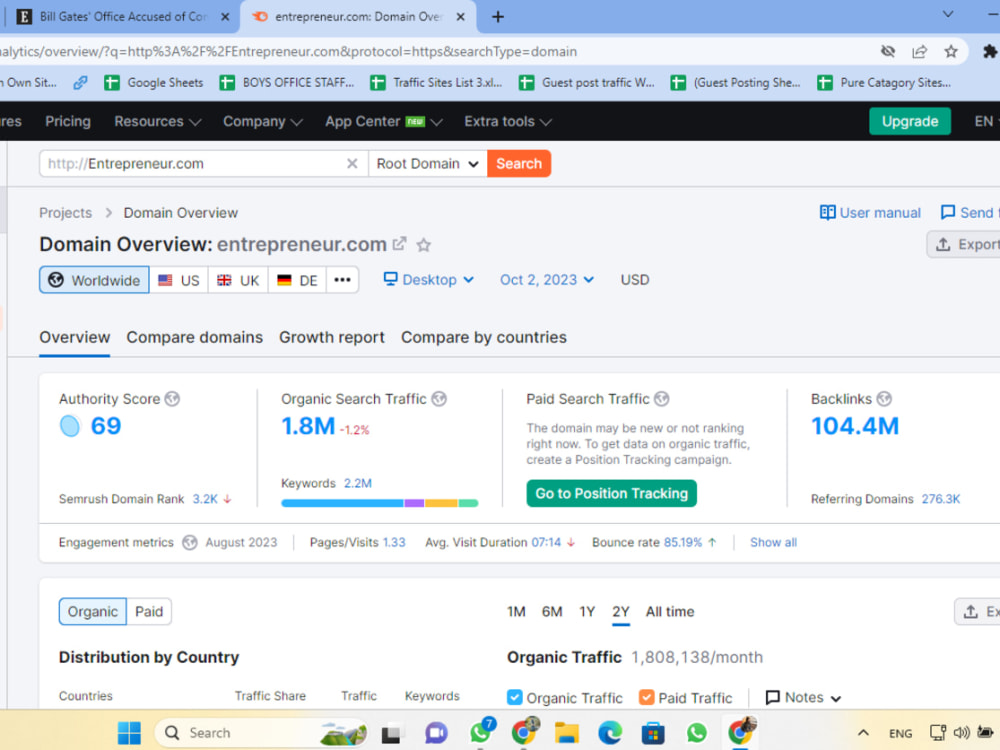
Task: Set the time range to 1M
Action: (516, 612)
